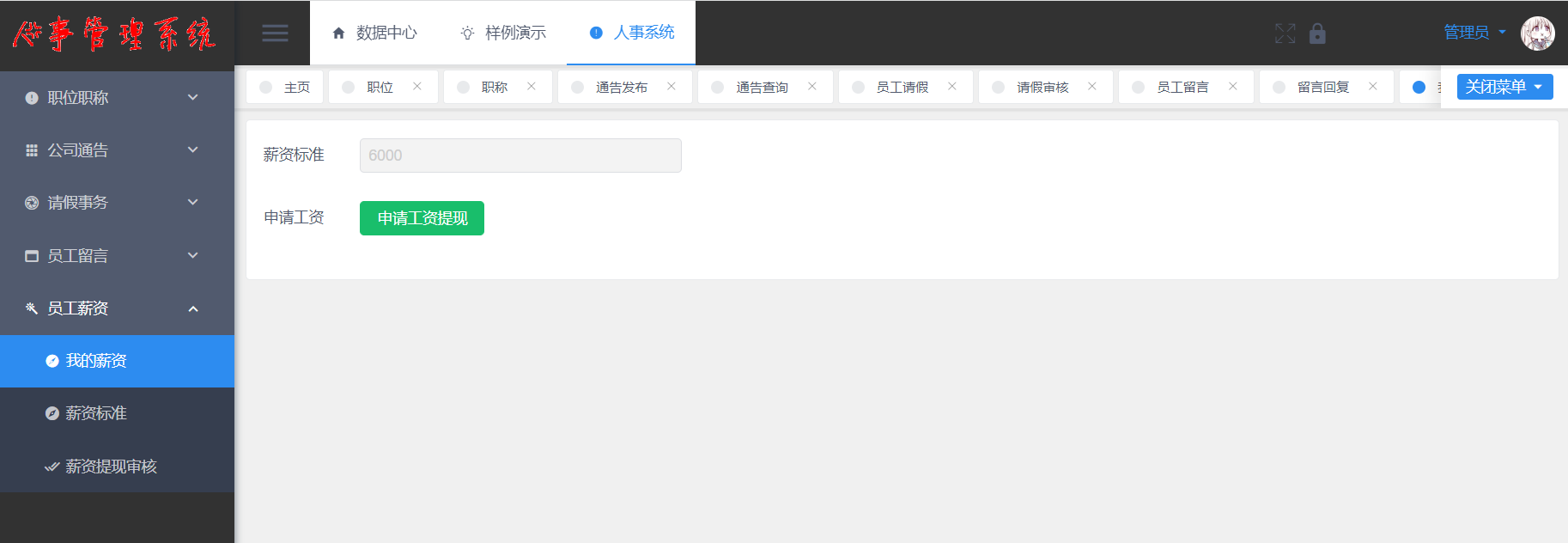Click the lock screen icon
Image resolution: width=1568 pixels, height=543 pixels.
click(x=1317, y=34)
